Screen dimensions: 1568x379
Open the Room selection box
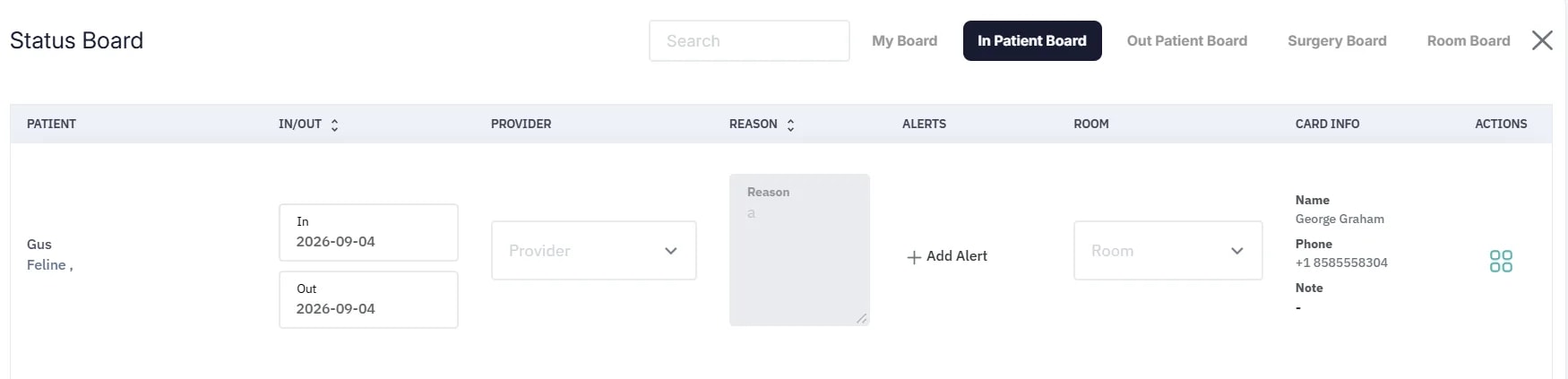[1168, 251]
